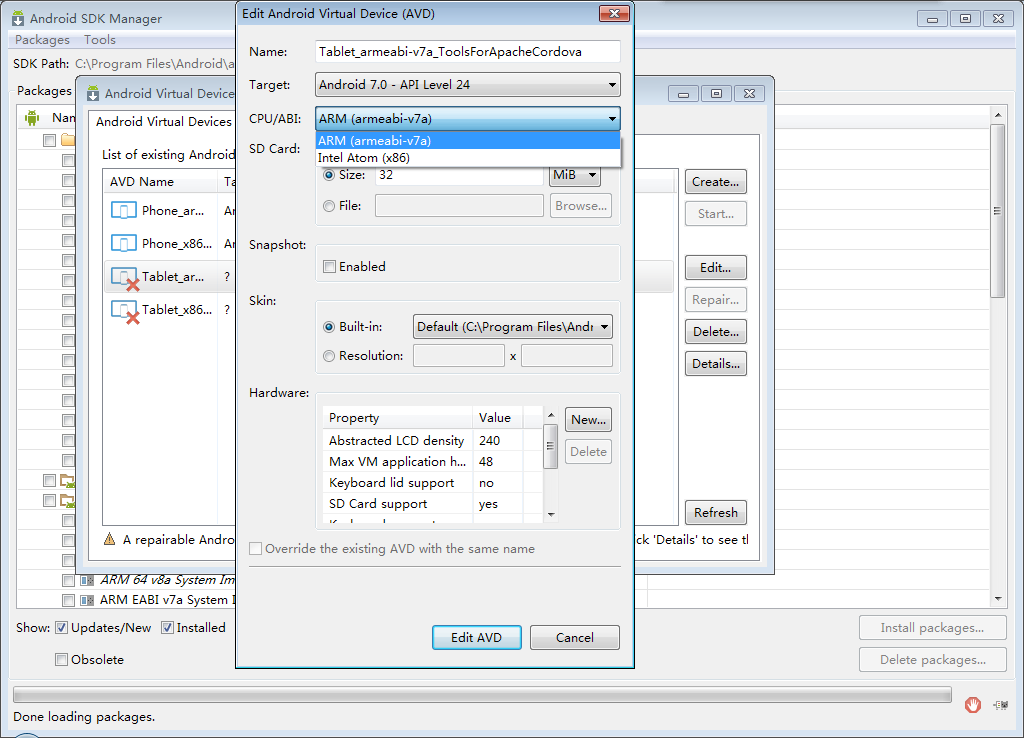Click the broken Tablet_x86... device icon

(x=125, y=312)
